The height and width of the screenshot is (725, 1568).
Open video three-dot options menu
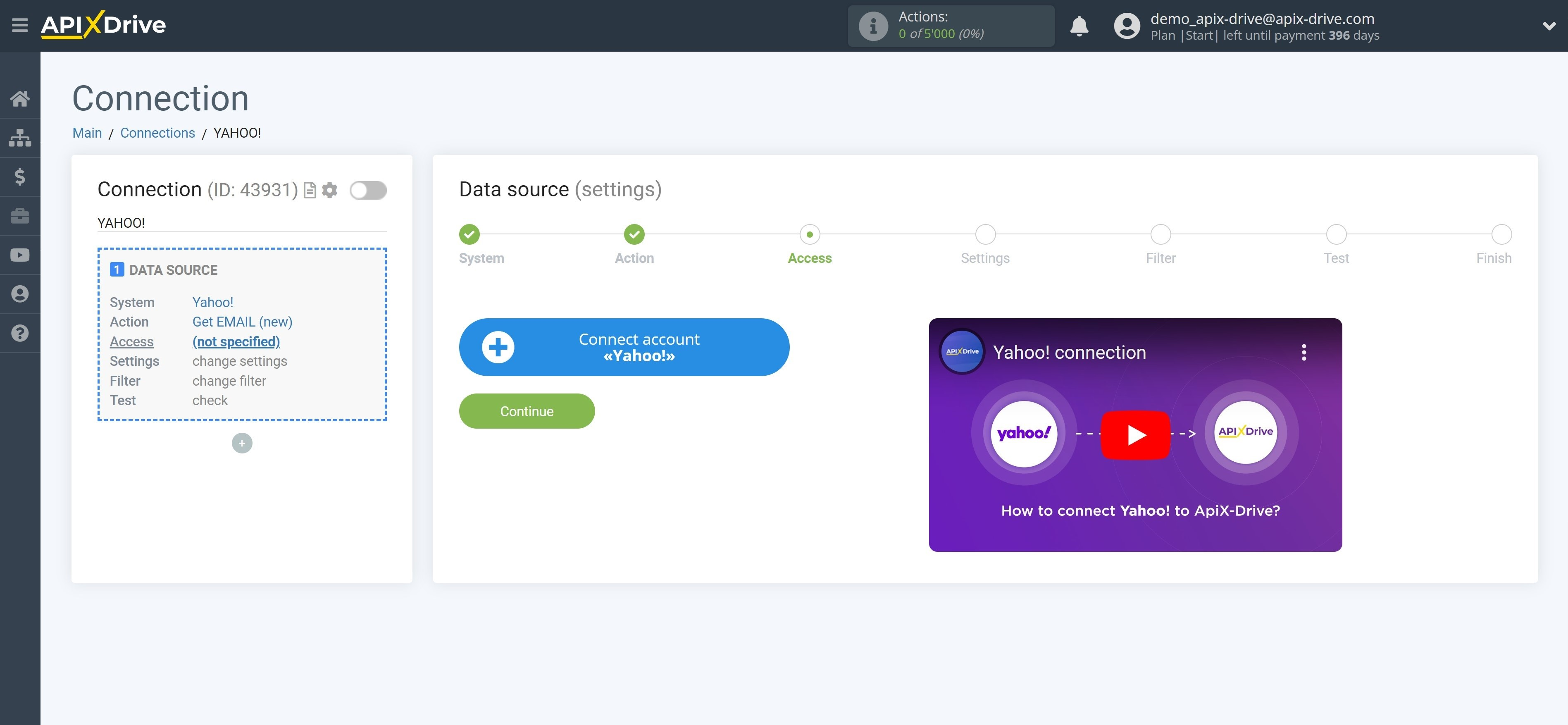[1303, 353]
